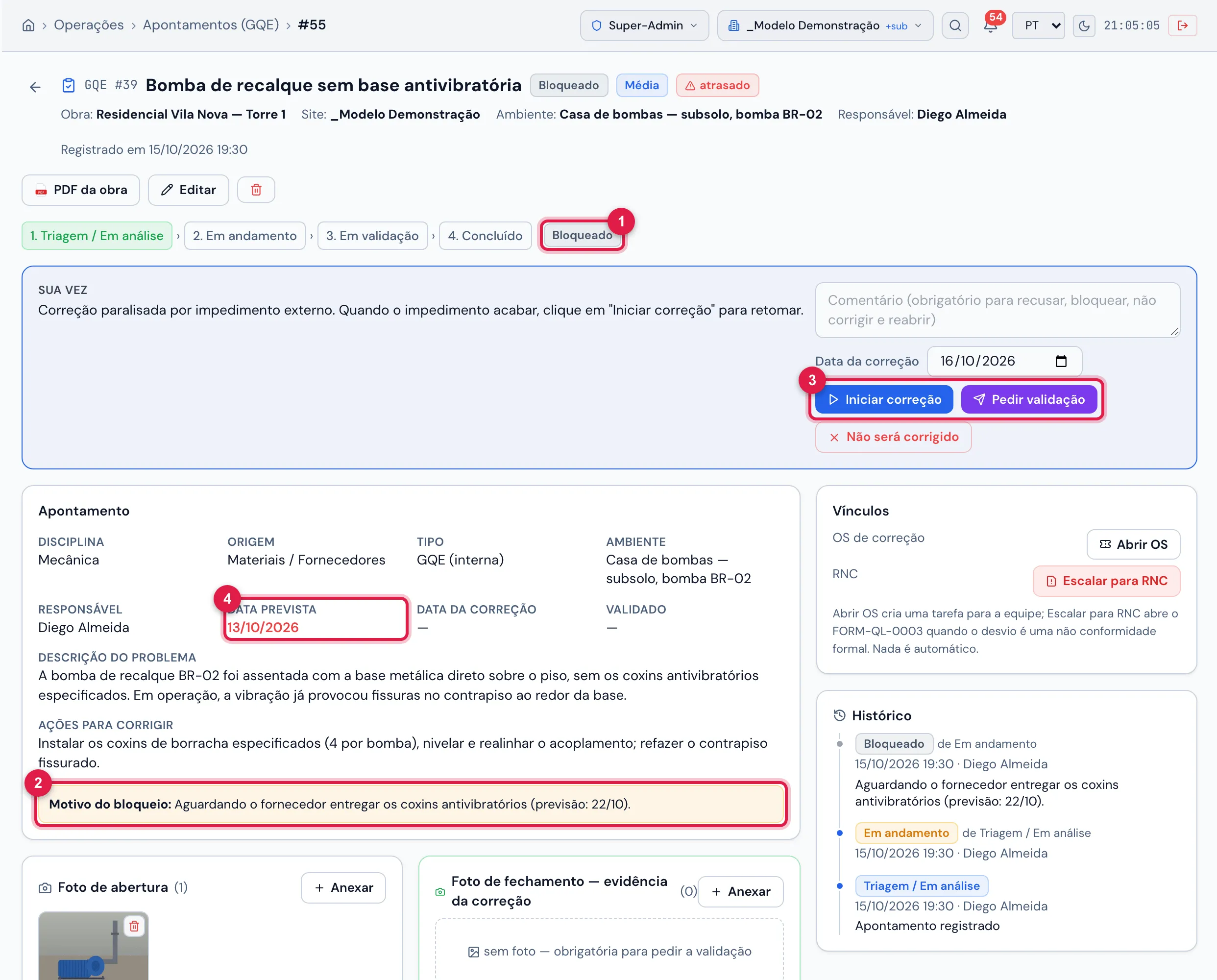Download the PDF da obra

point(81,190)
